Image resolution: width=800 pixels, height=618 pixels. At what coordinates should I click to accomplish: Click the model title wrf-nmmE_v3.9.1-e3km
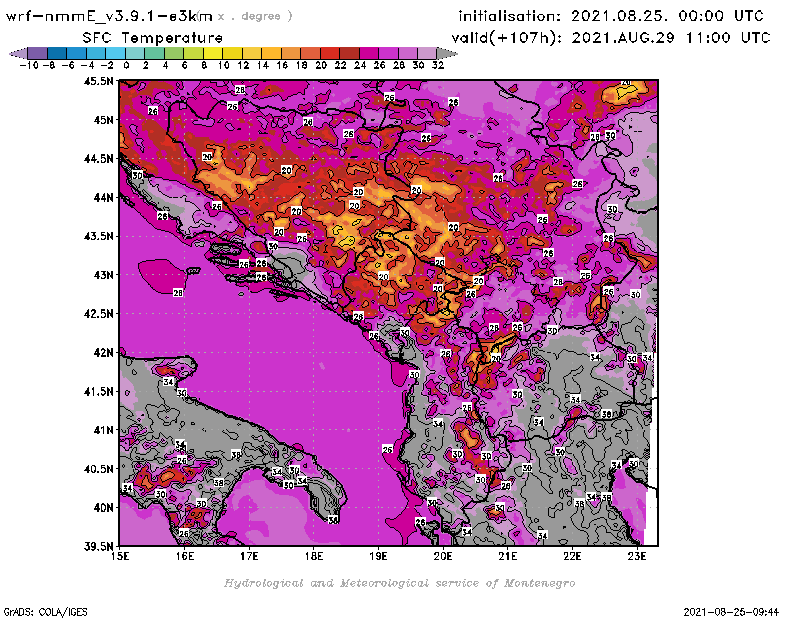point(109,16)
